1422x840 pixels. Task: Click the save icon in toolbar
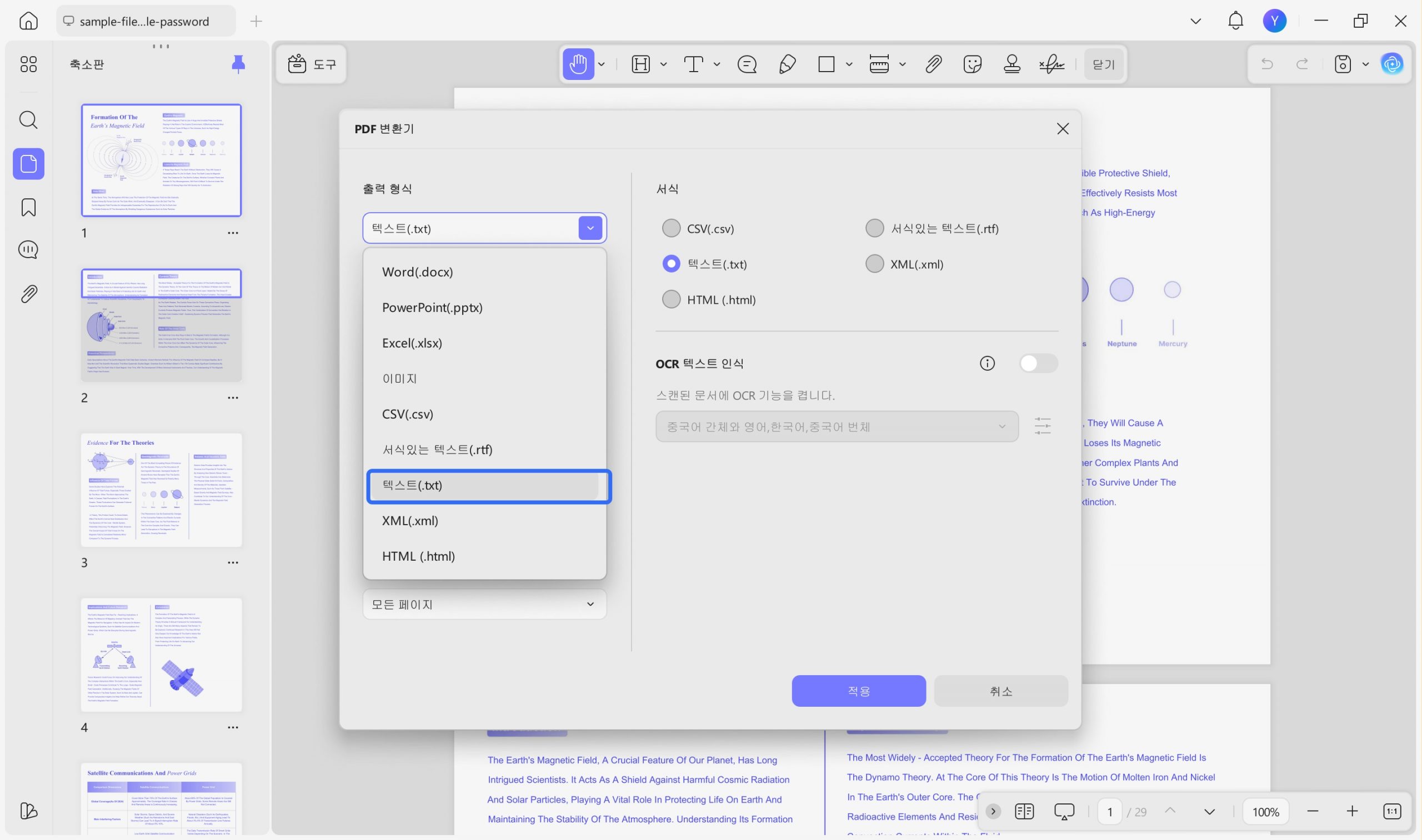pos(1342,64)
